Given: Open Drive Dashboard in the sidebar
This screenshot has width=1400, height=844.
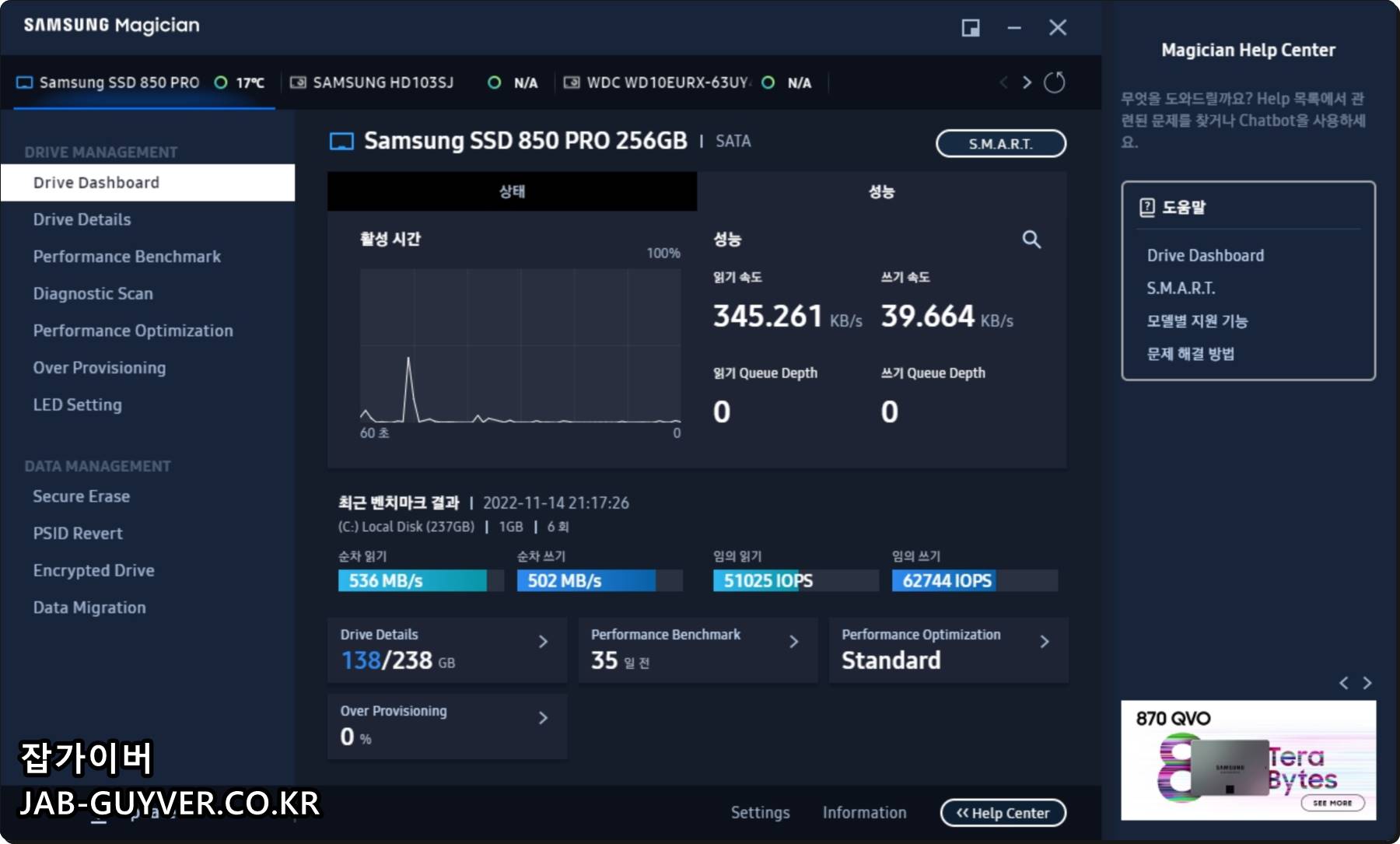Looking at the screenshot, I should (x=148, y=183).
